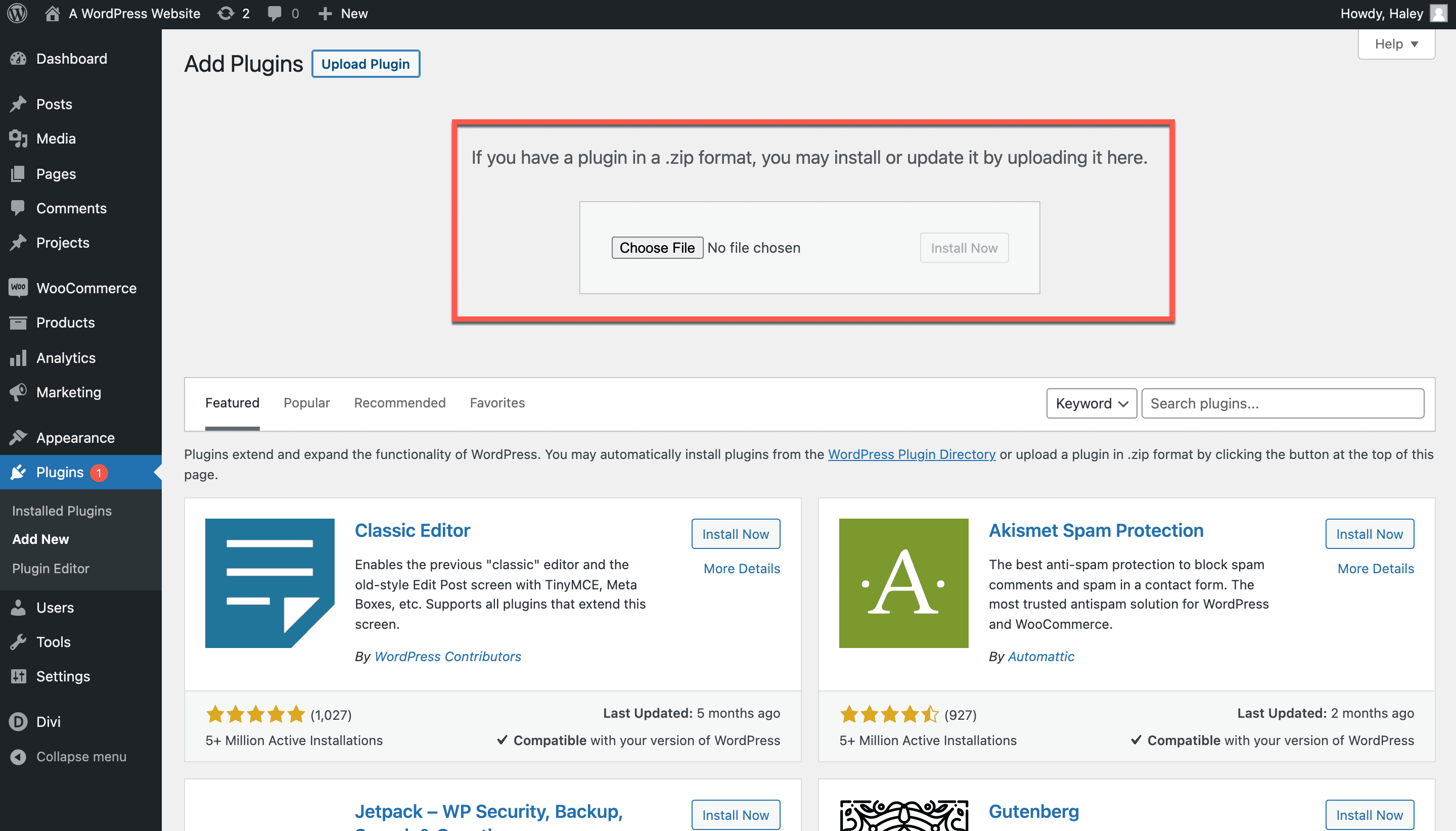Click the updates refresh icon
1456x831 pixels.
225,14
